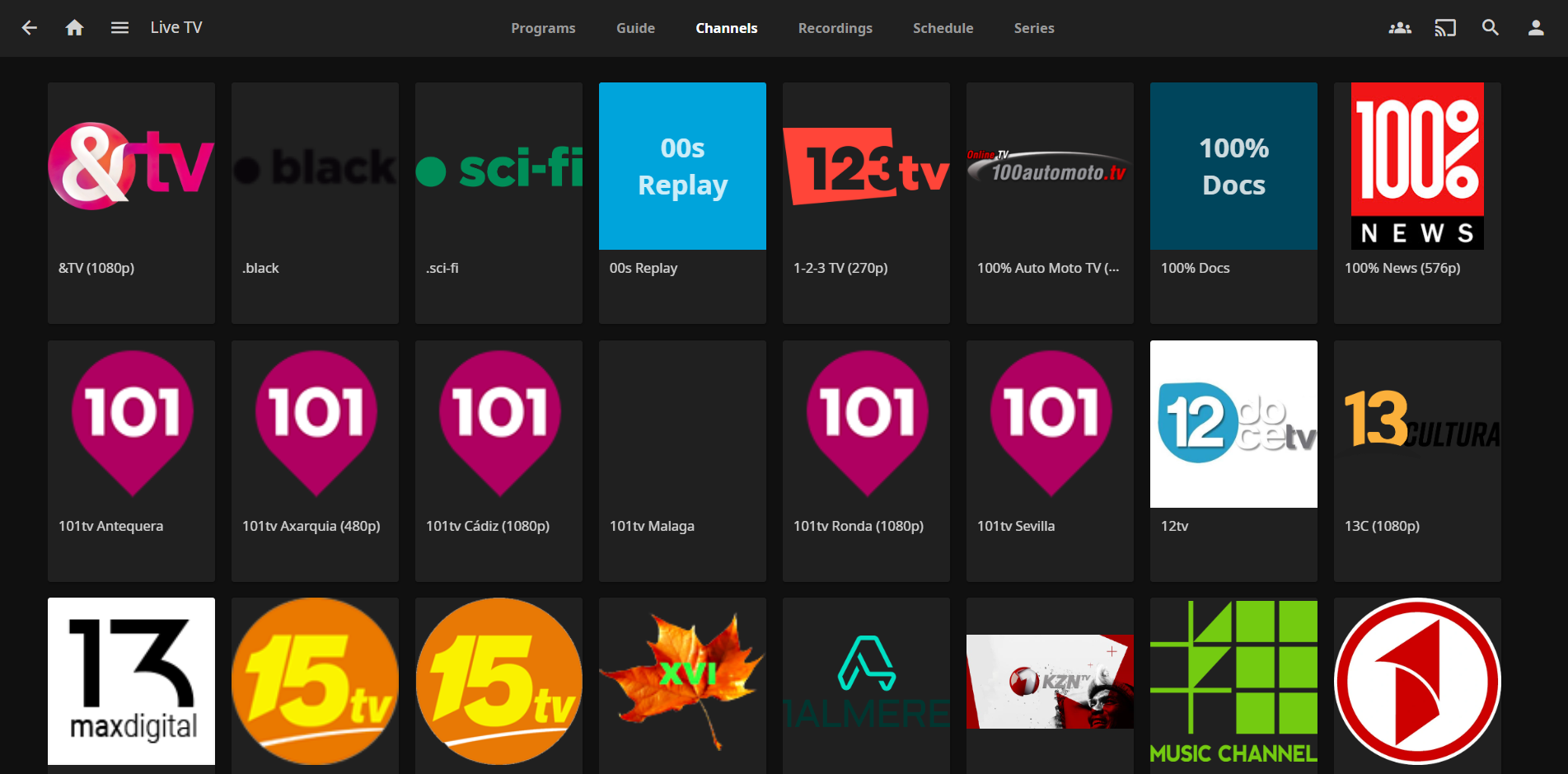Click the '101tv Cádiz (1080p)' title
Image resolution: width=1568 pixels, height=774 pixels.
pos(488,526)
